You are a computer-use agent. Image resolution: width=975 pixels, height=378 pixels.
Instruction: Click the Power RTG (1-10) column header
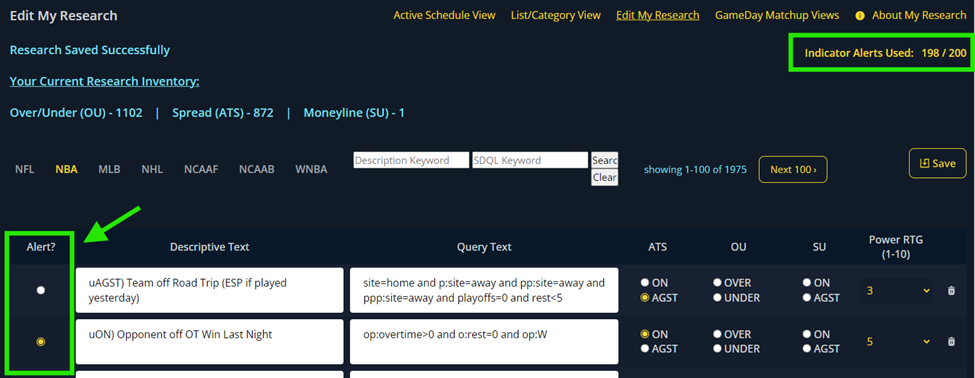tap(895, 247)
